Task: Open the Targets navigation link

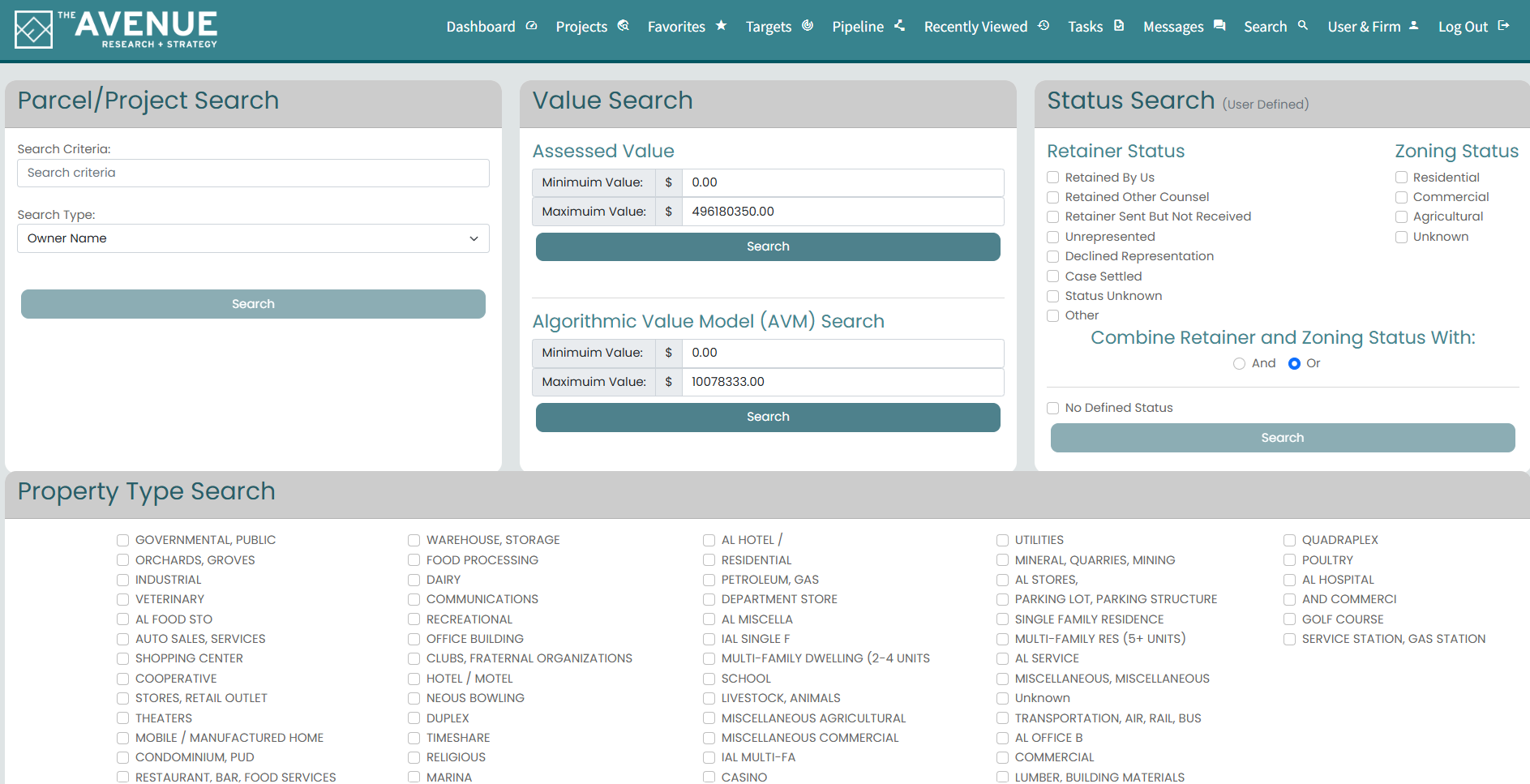Action: (769, 27)
